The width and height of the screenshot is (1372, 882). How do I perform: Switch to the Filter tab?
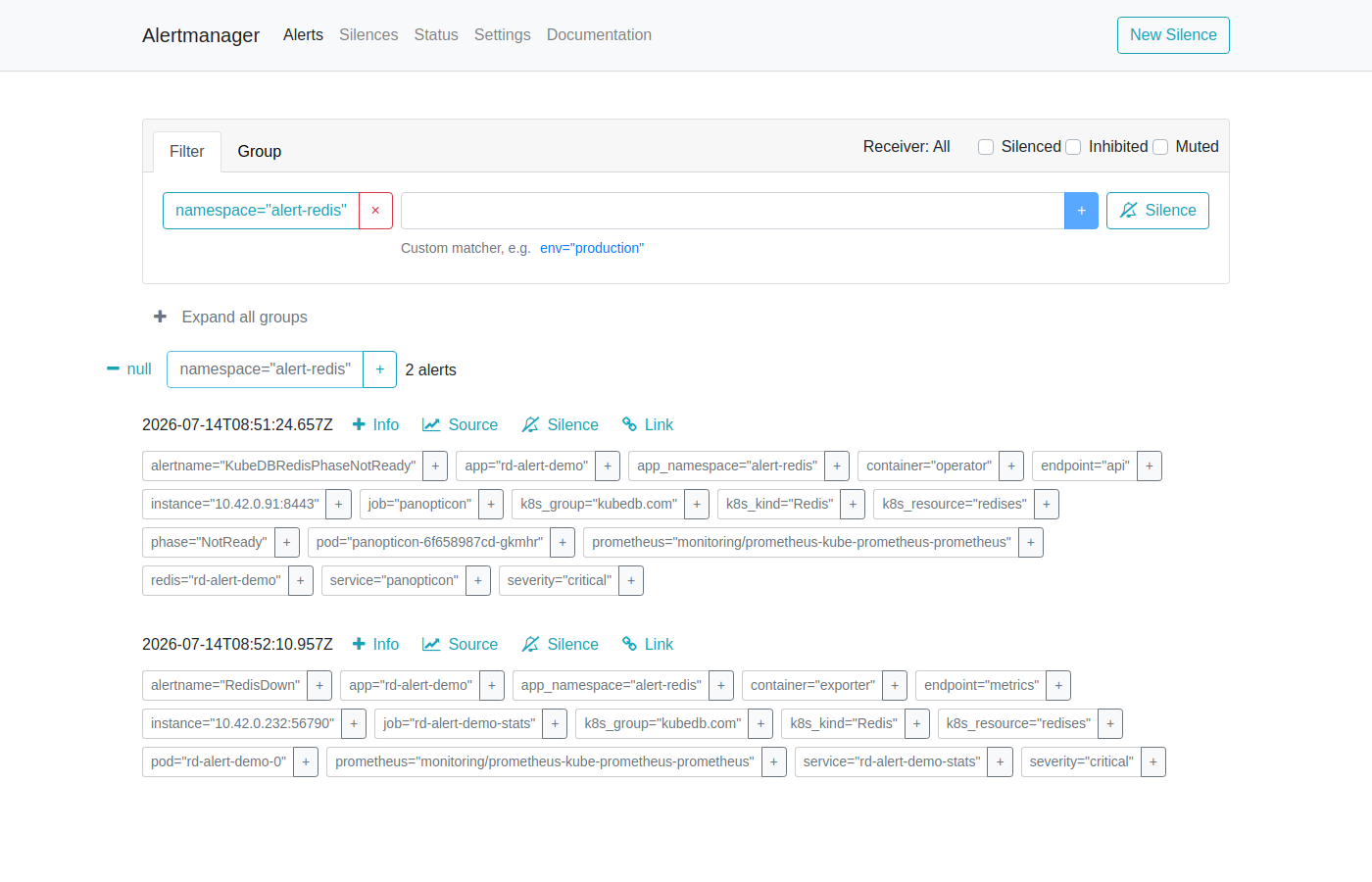(187, 152)
